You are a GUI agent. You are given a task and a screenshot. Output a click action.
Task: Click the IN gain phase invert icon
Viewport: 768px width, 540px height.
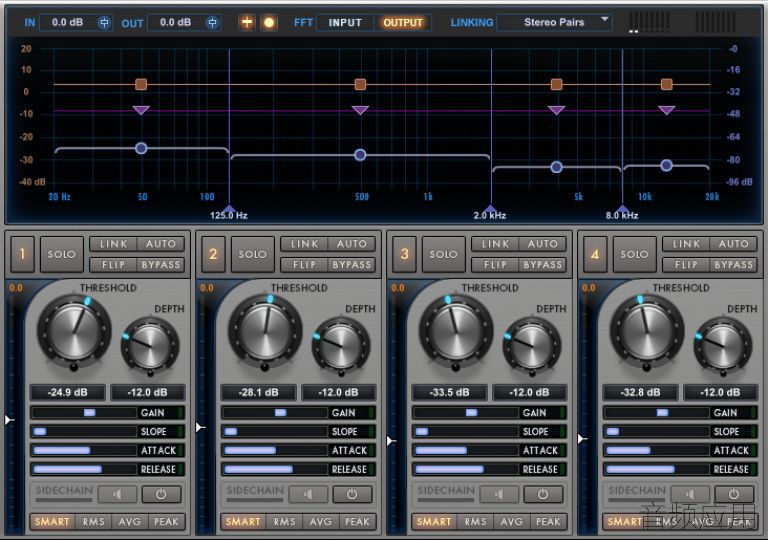(x=104, y=23)
